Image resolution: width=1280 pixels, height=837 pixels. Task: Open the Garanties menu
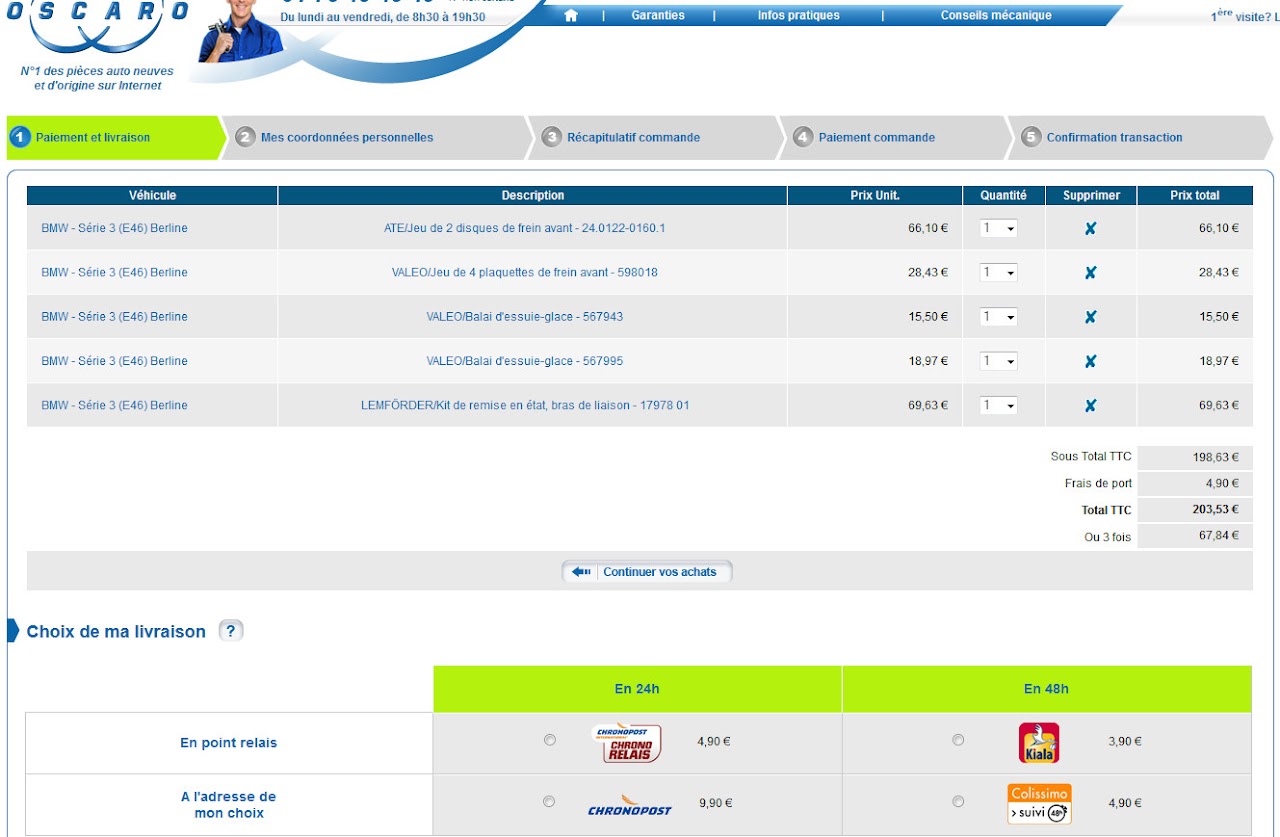(x=658, y=15)
